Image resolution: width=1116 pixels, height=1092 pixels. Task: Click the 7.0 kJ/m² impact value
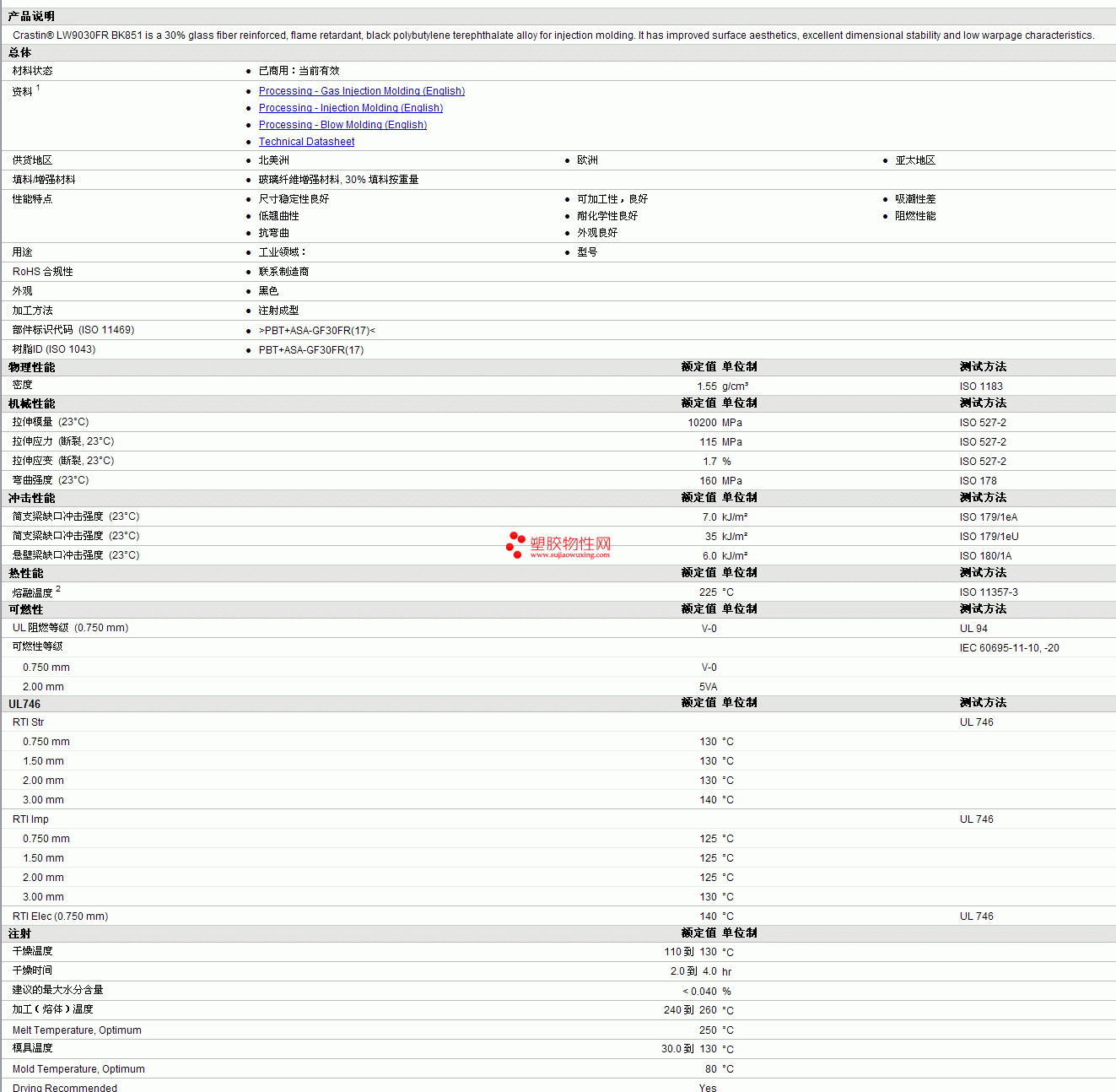725,517
